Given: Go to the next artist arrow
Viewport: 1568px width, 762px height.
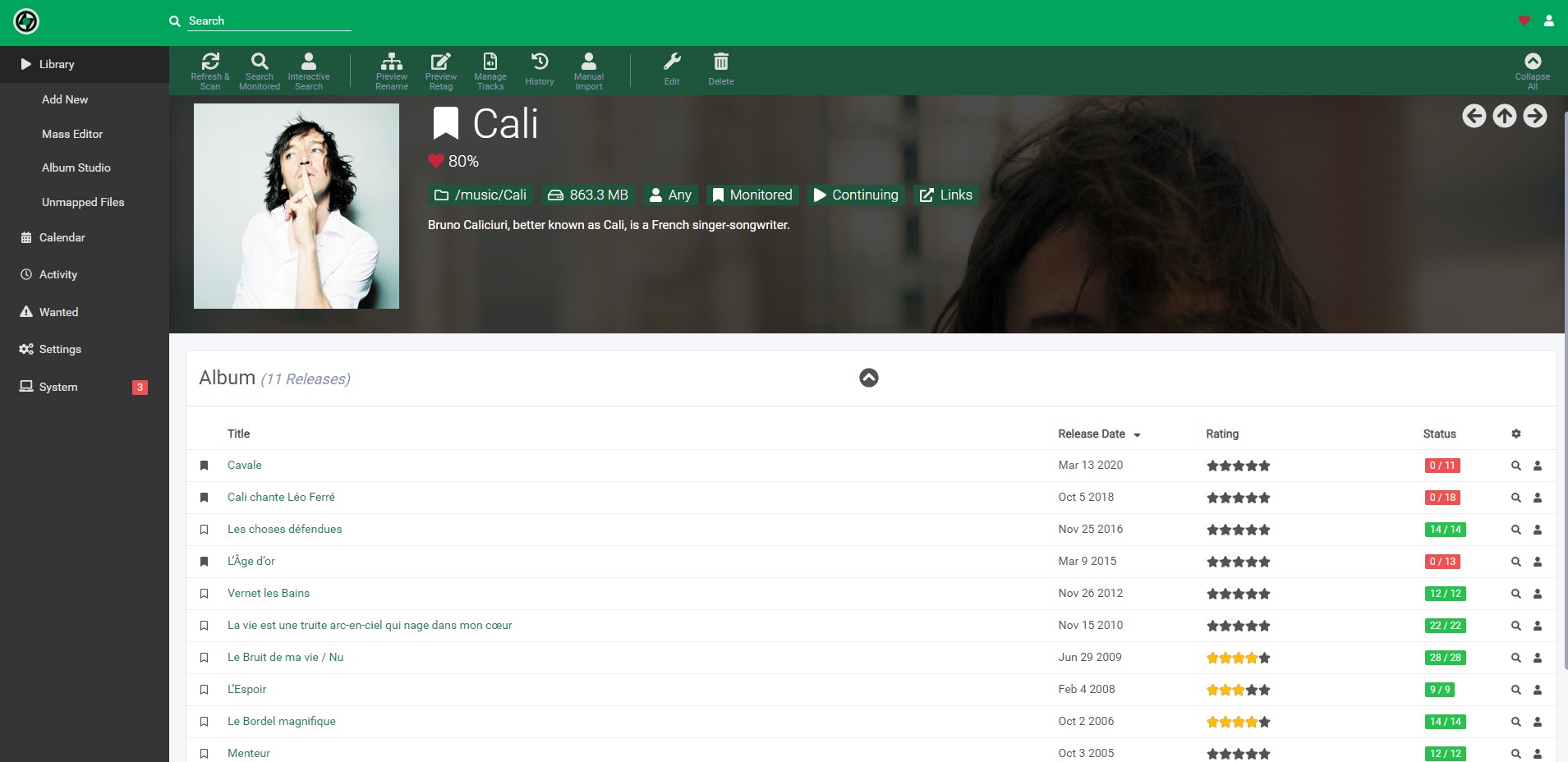Looking at the screenshot, I should [1534, 116].
